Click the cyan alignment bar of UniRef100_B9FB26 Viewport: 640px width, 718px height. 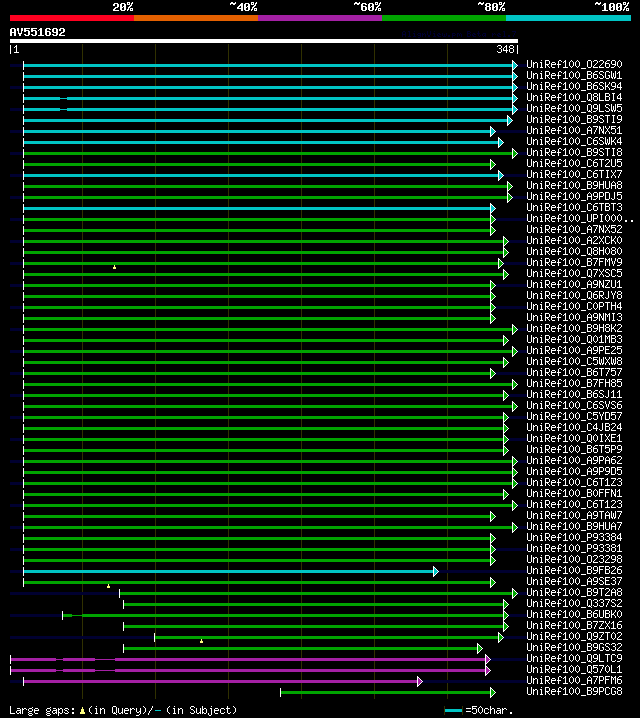pos(228,571)
